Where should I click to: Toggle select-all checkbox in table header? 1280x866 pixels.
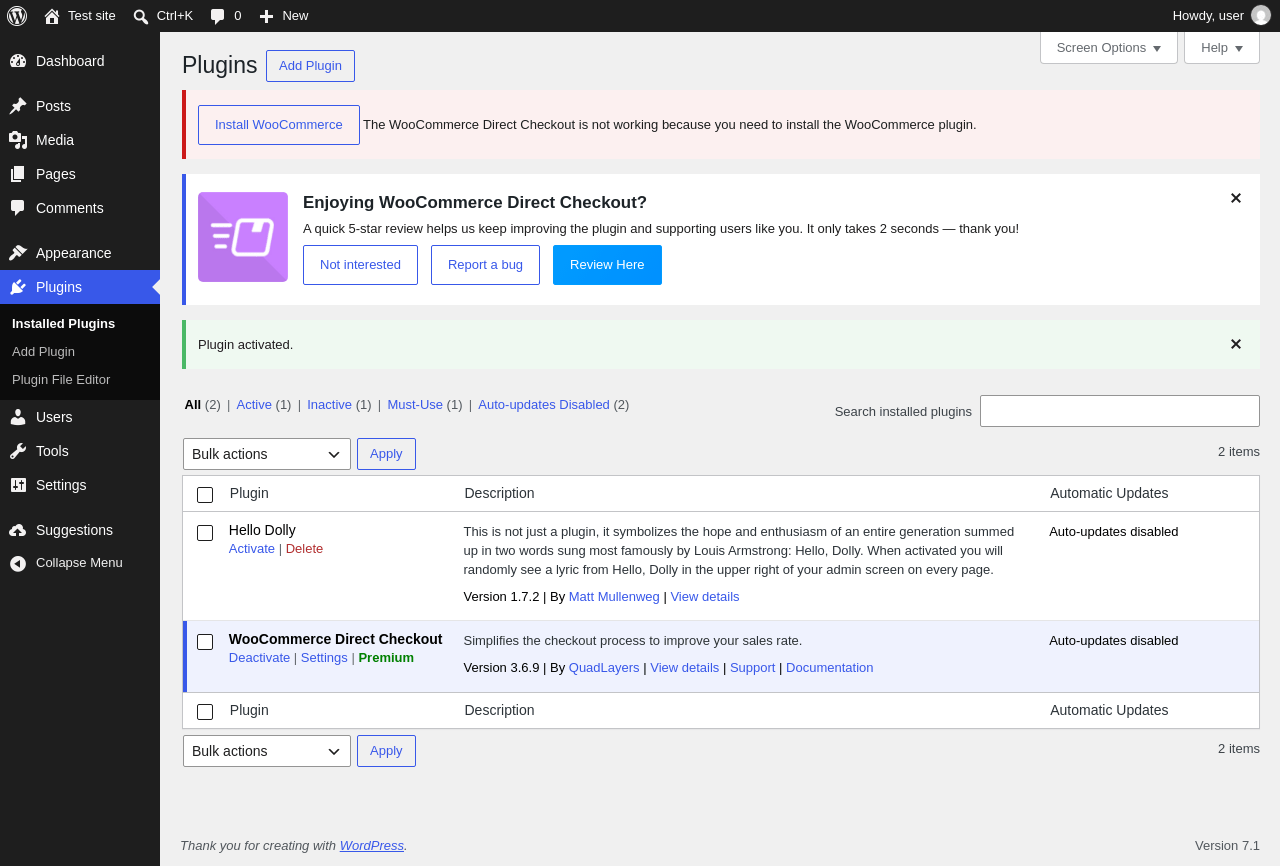pos(205,494)
